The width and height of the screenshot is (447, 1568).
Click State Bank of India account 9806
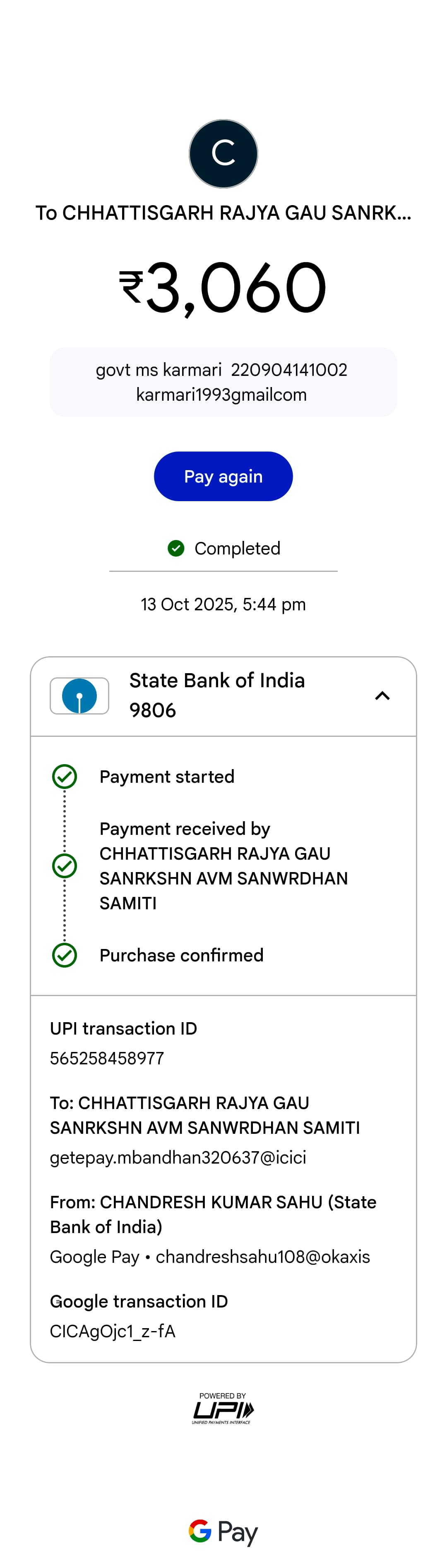[x=217, y=695]
